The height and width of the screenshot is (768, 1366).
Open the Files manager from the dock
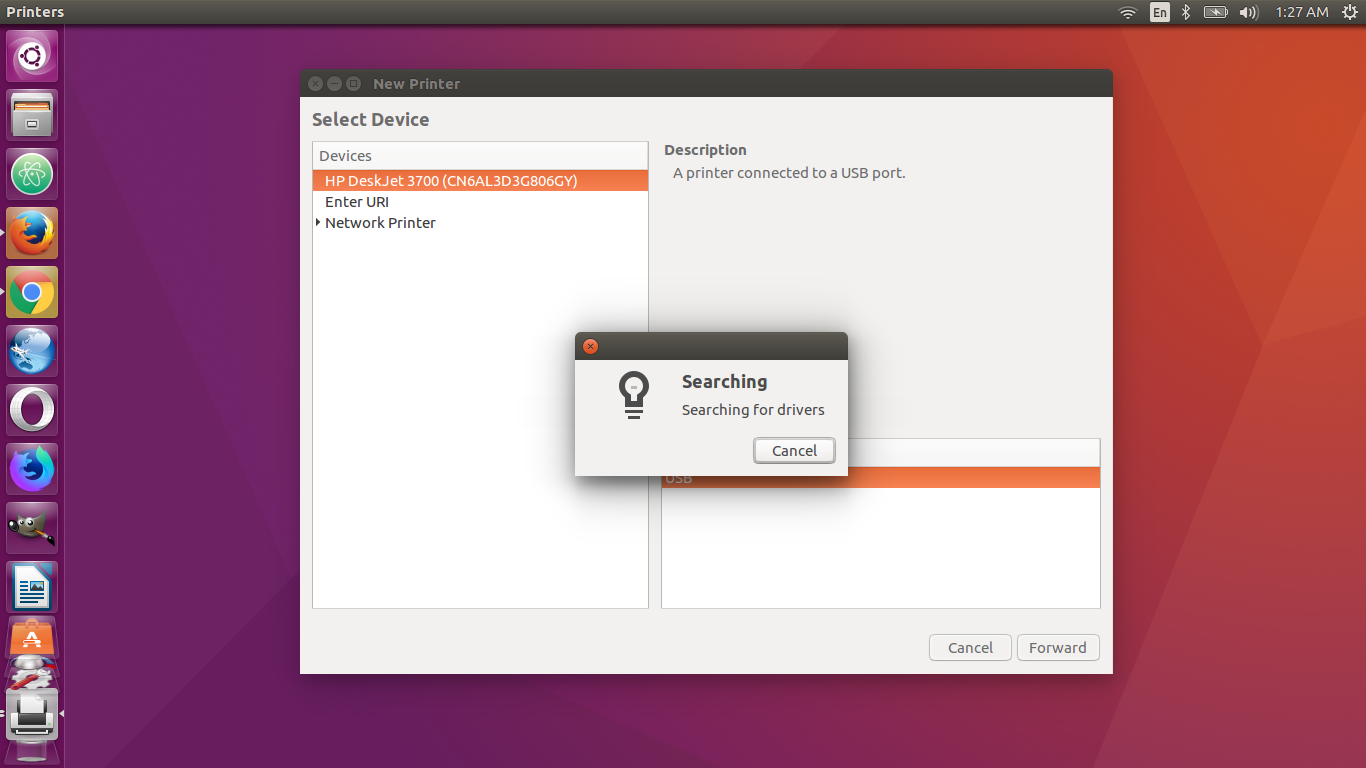[32, 115]
